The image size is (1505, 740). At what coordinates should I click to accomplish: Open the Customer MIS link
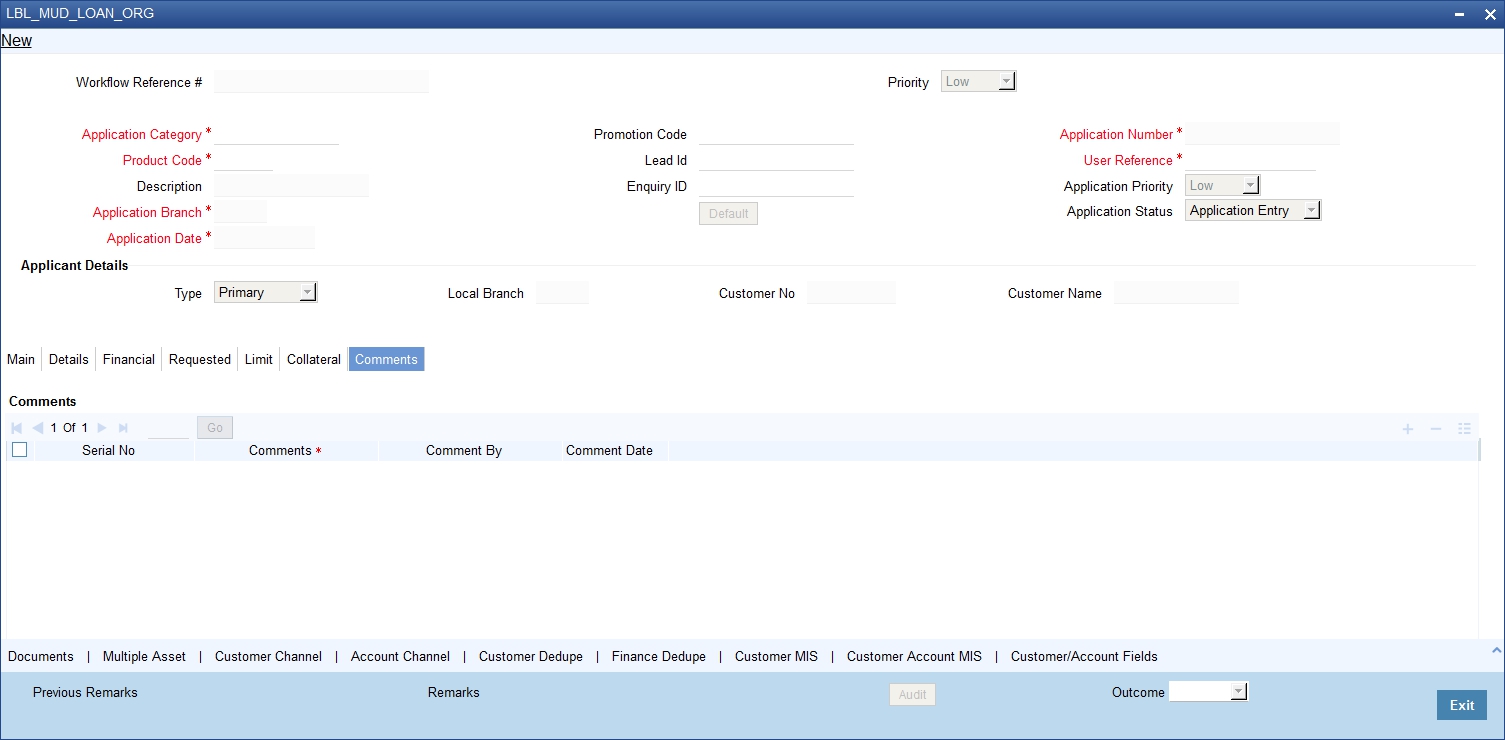coord(776,657)
